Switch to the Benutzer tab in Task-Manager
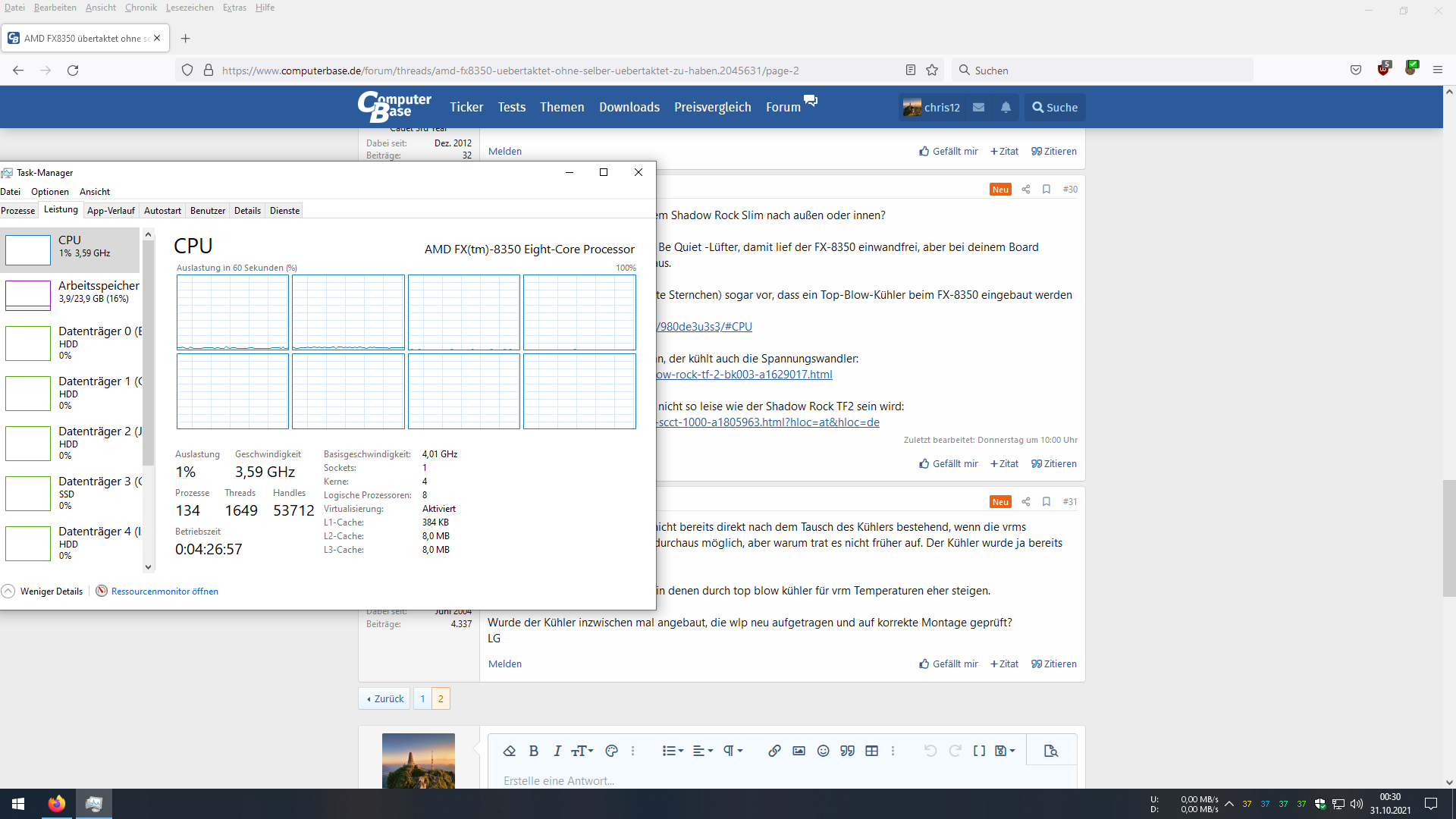 point(208,211)
